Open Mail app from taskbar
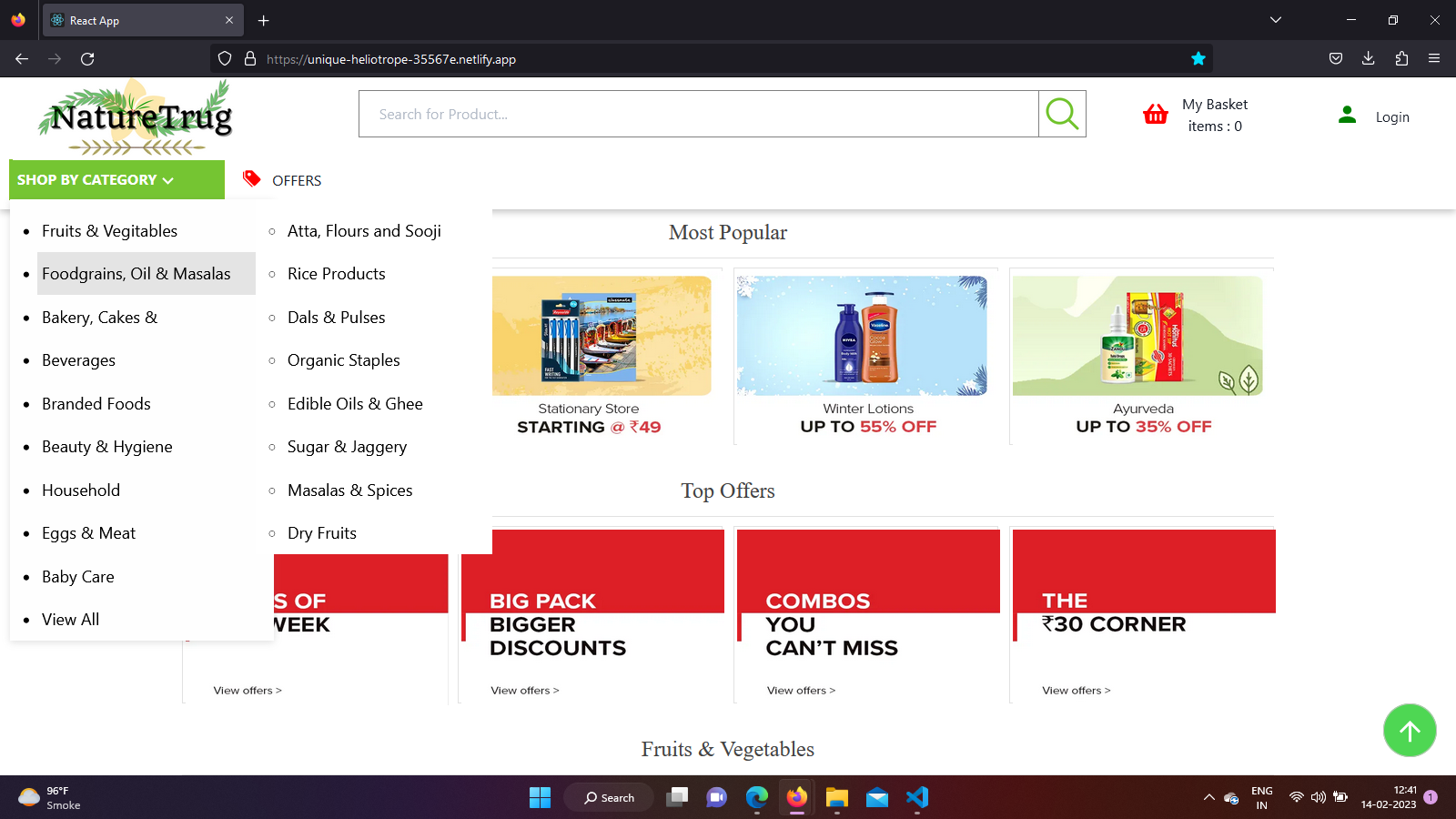Image resolution: width=1456 pixels, height=819 pixels. point(877,797)
